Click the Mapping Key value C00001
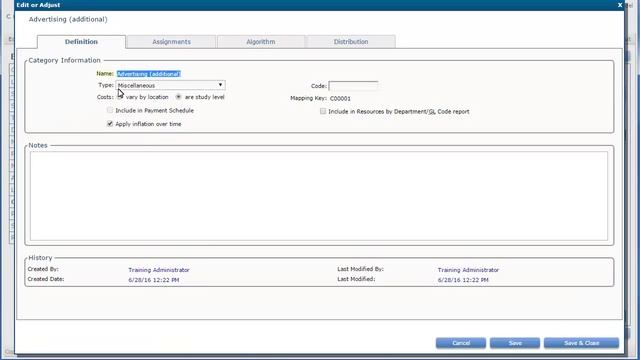 [x=340, y=98]
